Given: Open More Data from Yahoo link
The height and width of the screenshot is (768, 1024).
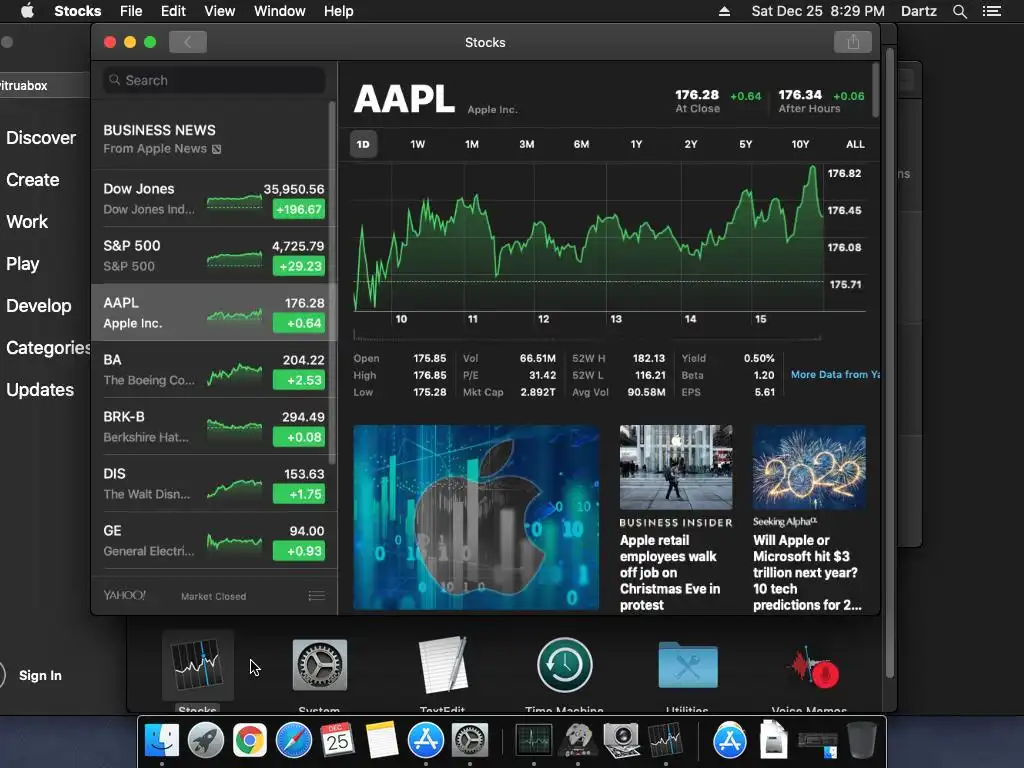Looking at the screenshot, I should click(835, 375).
